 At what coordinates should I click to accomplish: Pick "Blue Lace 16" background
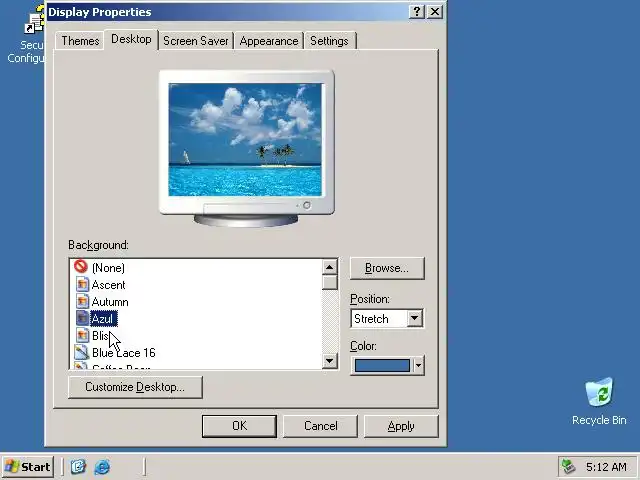(124, 353)
